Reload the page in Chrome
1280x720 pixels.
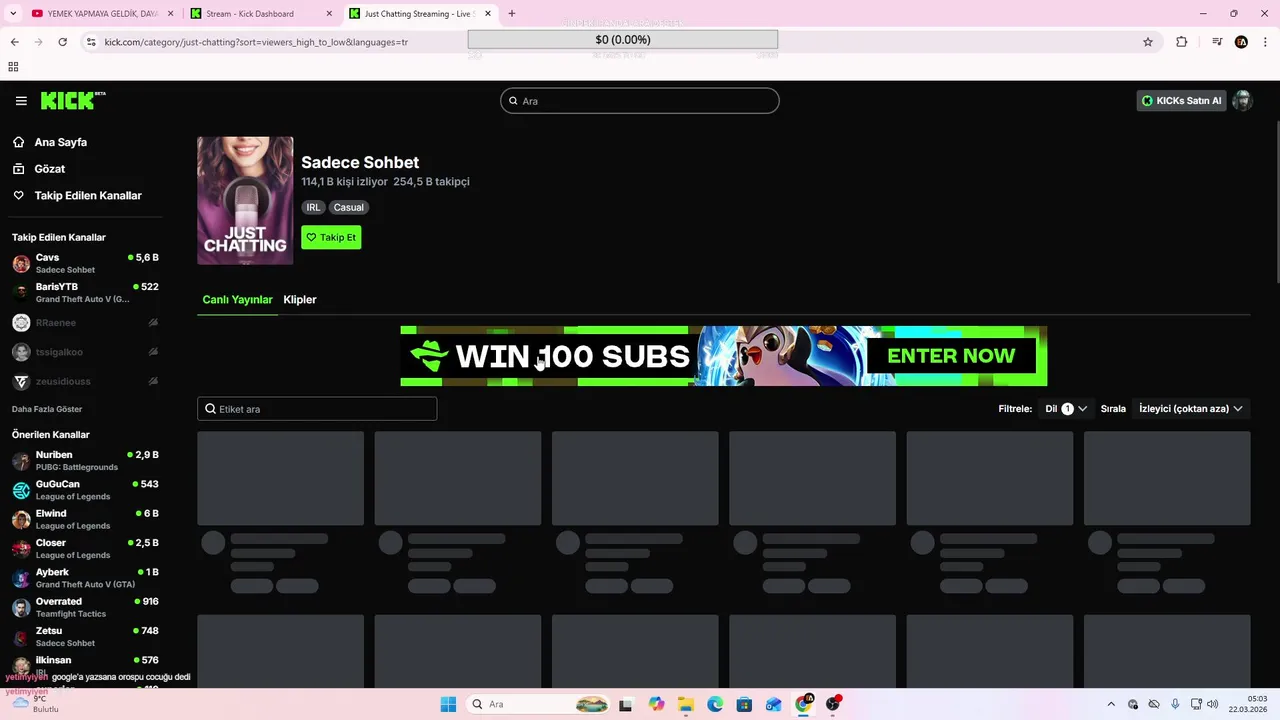62,42
